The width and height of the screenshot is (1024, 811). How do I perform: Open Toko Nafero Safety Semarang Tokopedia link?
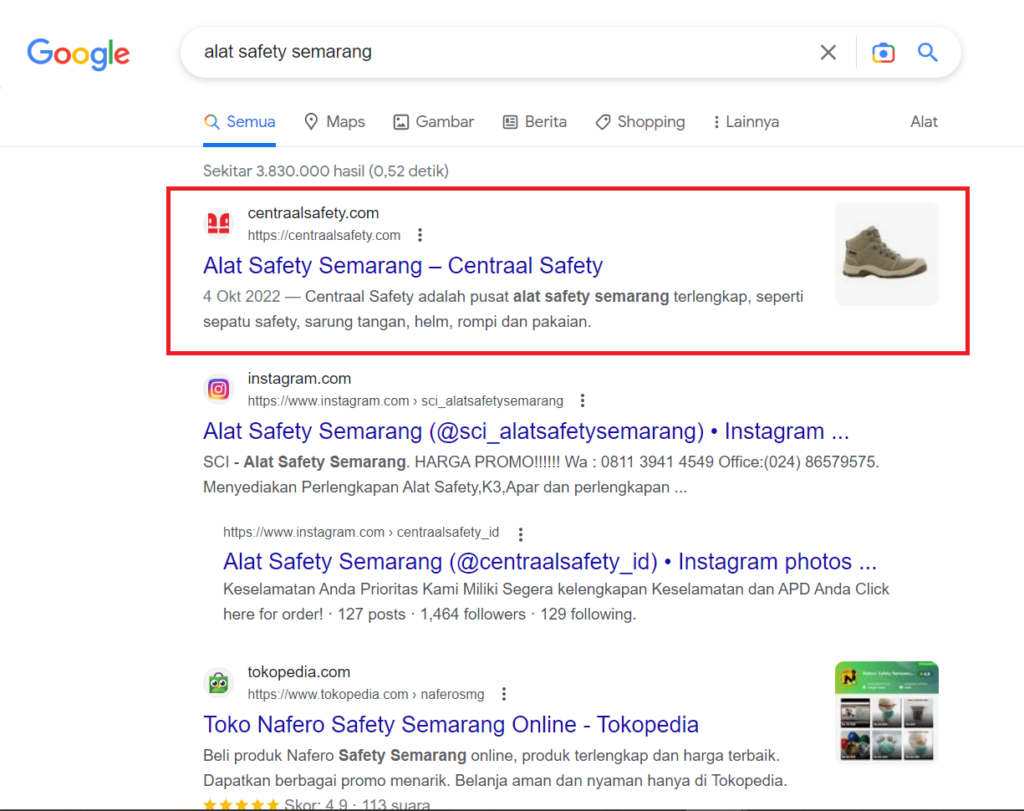click(x=451, y=725)
